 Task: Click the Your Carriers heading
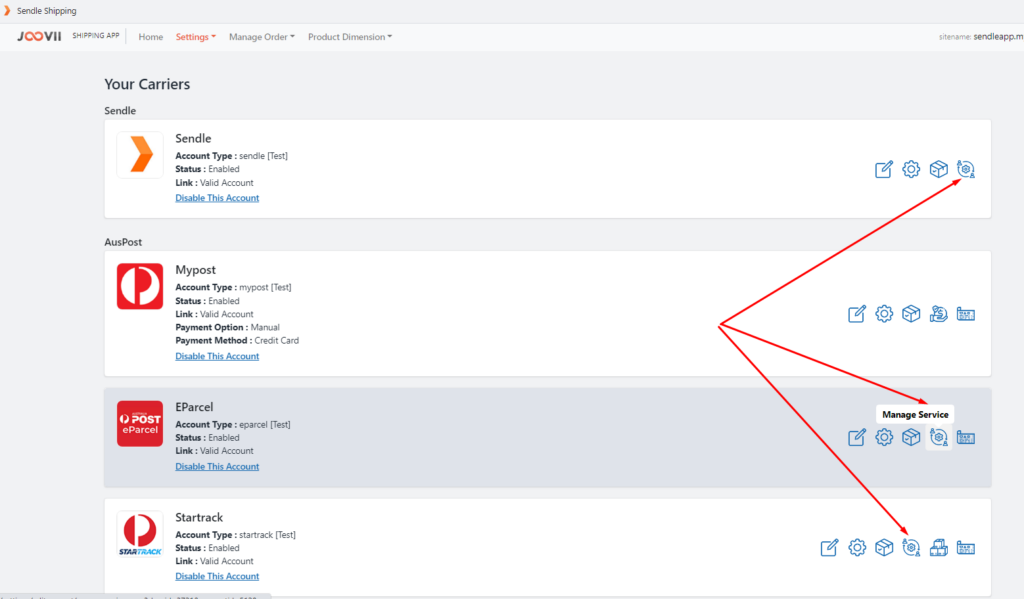(147, 84)
